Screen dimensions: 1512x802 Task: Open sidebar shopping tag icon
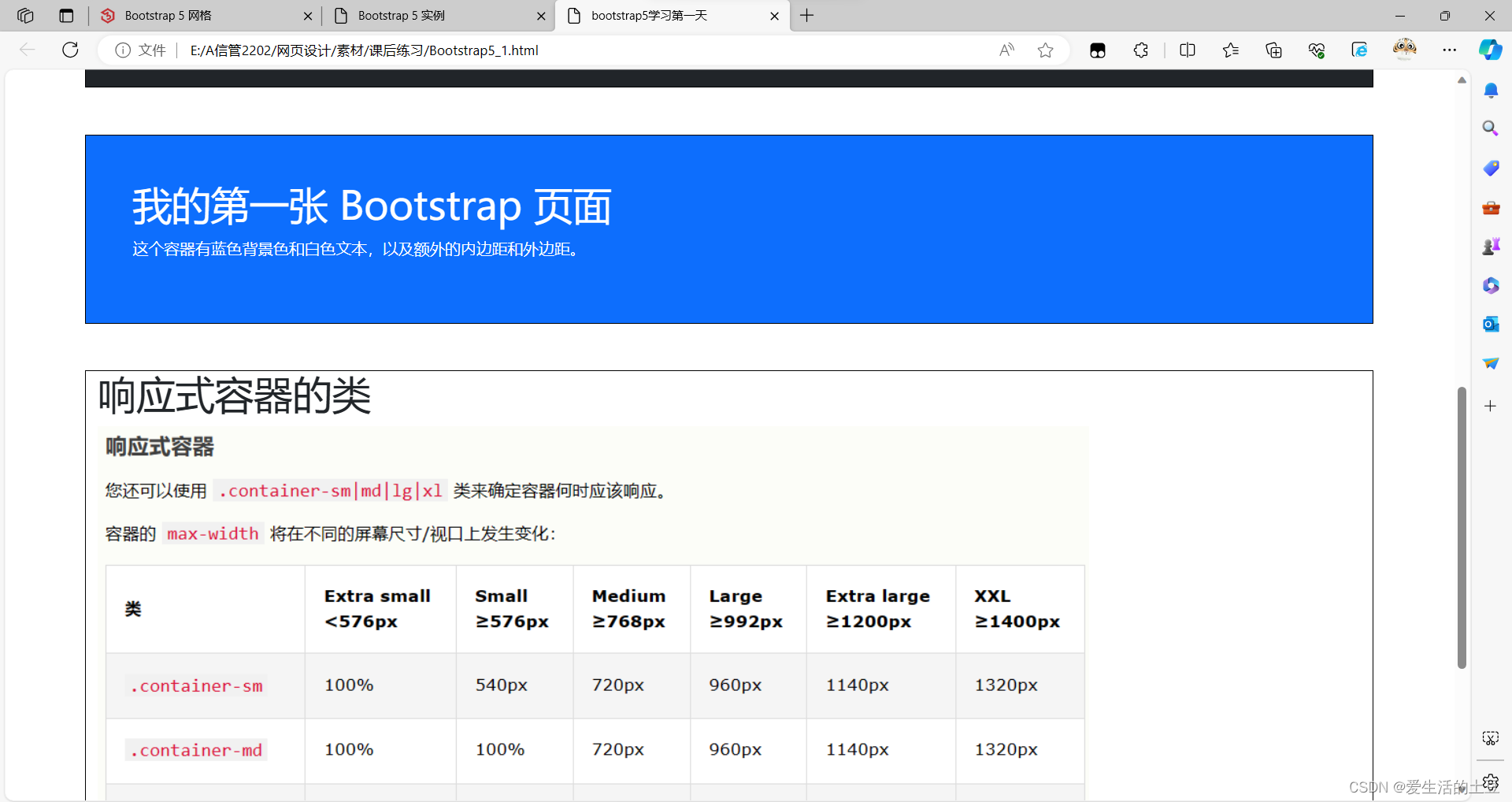pos(1491,168)
